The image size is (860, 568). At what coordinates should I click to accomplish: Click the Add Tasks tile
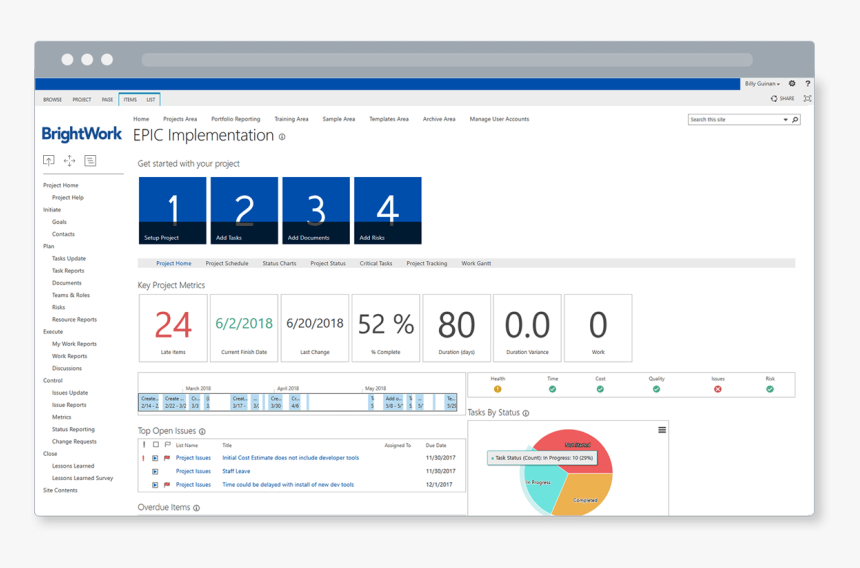pos(244,211)
